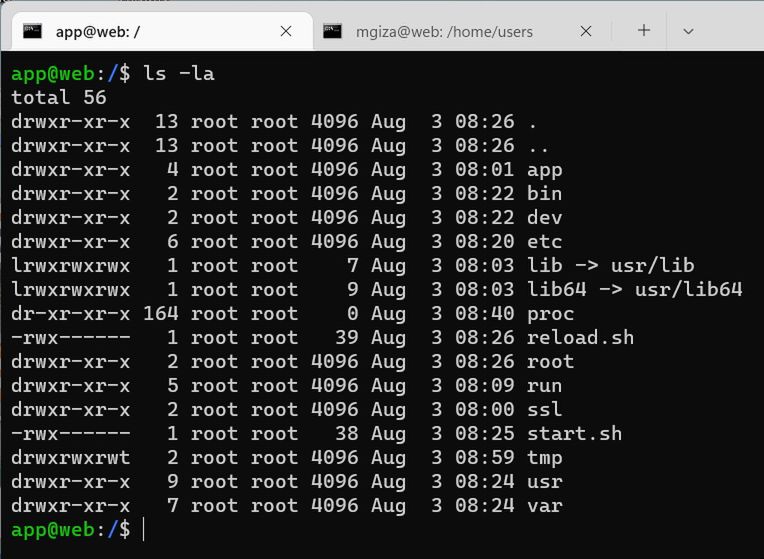Click the cursor at bottom prompt
Viewport: 764px width, 559px height.
144,530
